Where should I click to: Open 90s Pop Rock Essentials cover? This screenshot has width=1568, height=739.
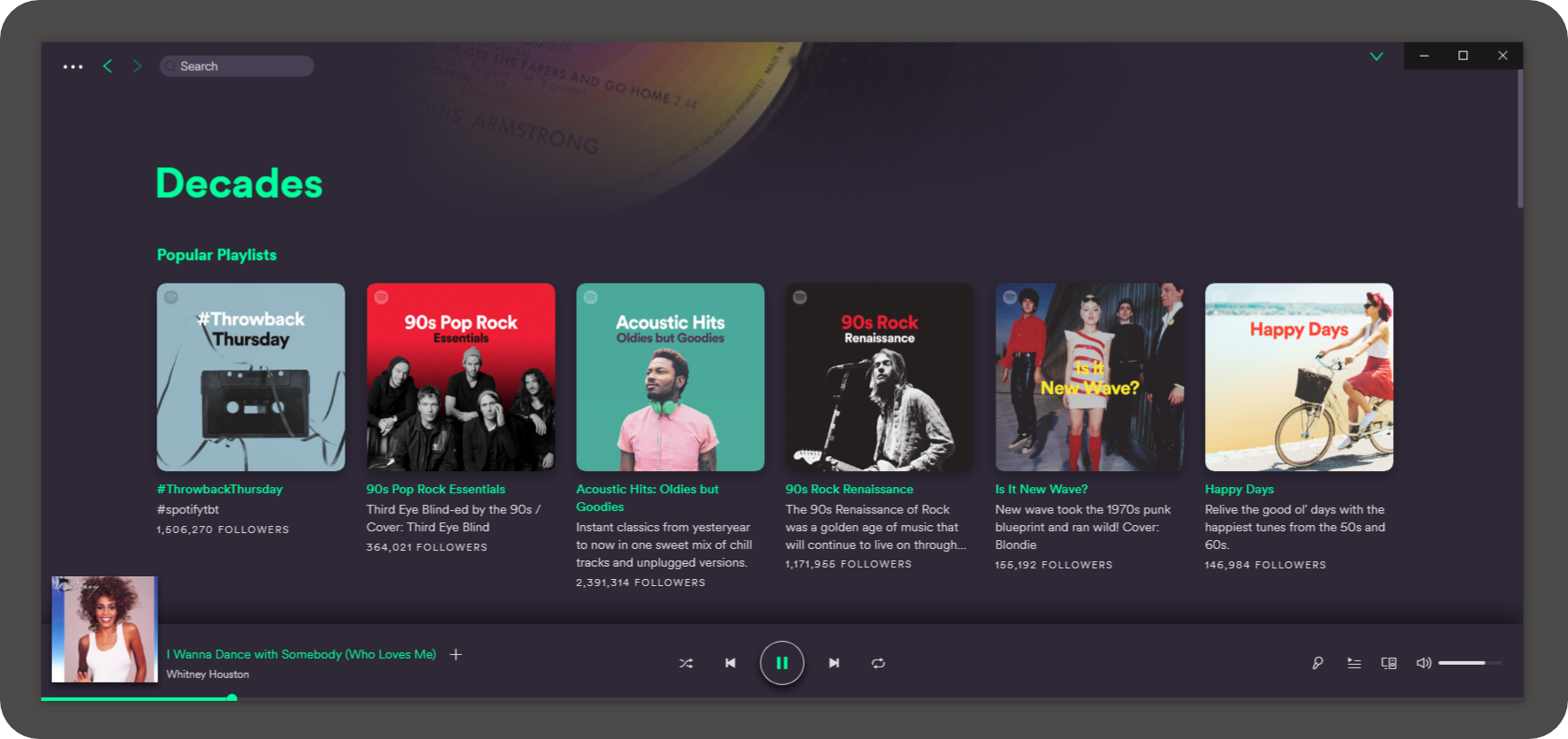(460, 377)
